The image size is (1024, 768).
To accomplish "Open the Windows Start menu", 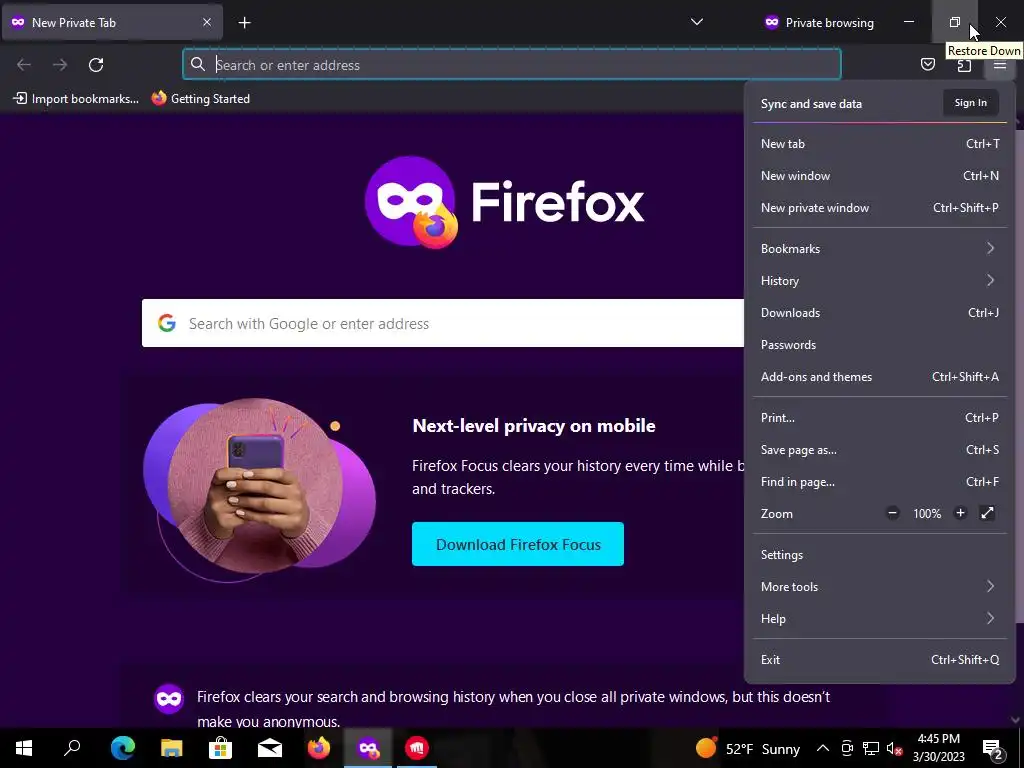I will 24,748.
